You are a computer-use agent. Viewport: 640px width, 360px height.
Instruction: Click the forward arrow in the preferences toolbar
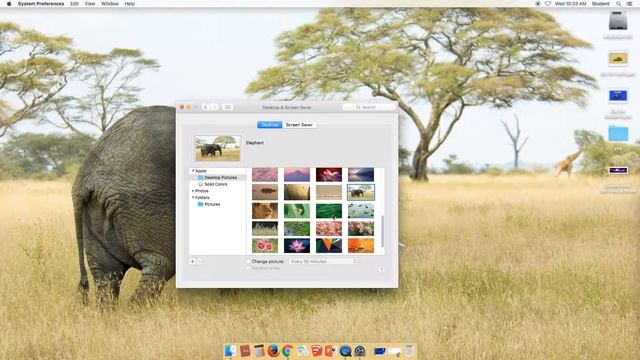point(214,107)
